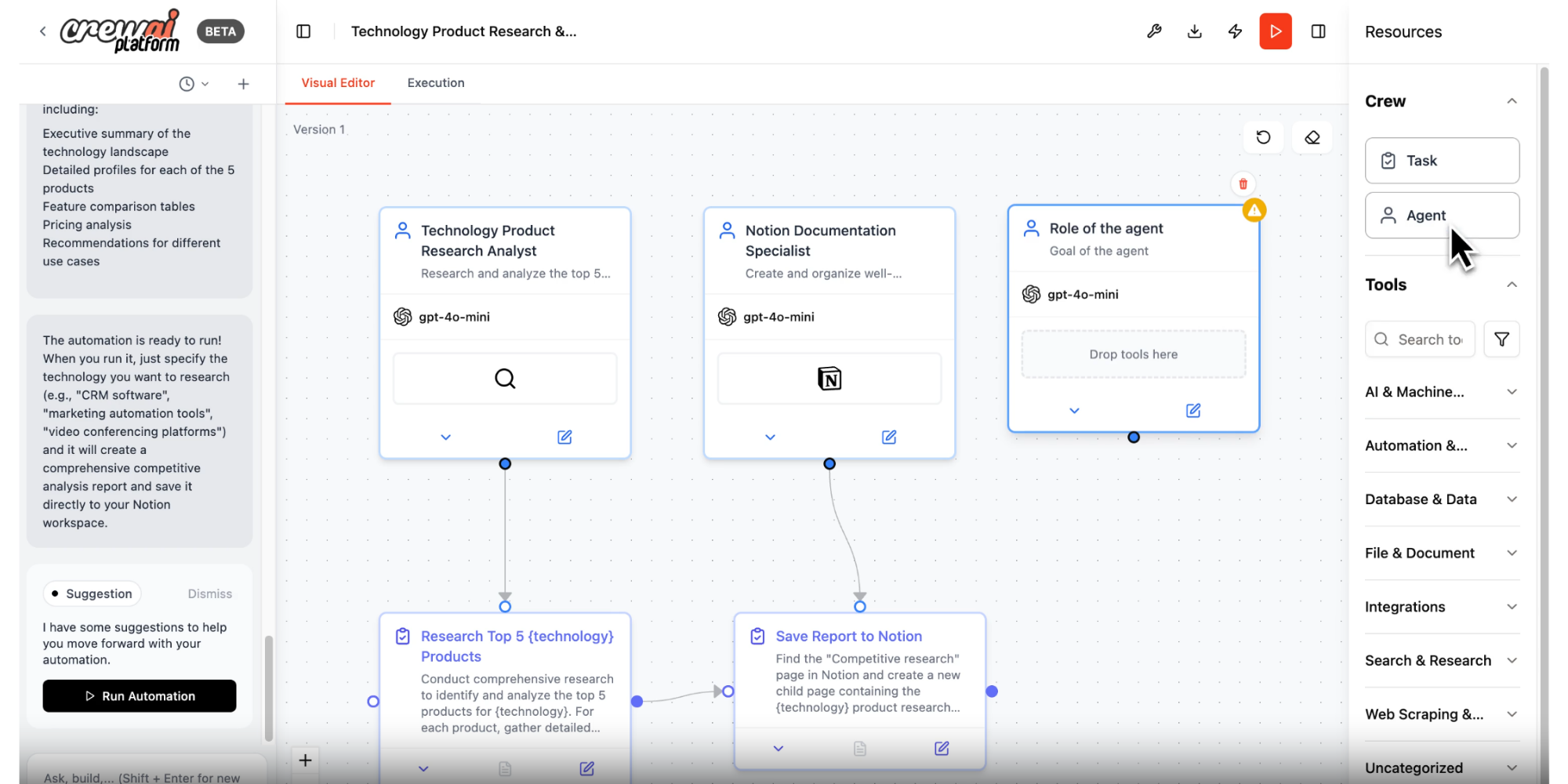The image size is (1568, 784).
Task: Open the automation settings wrench icon
Action: (x=1154, y=31)
